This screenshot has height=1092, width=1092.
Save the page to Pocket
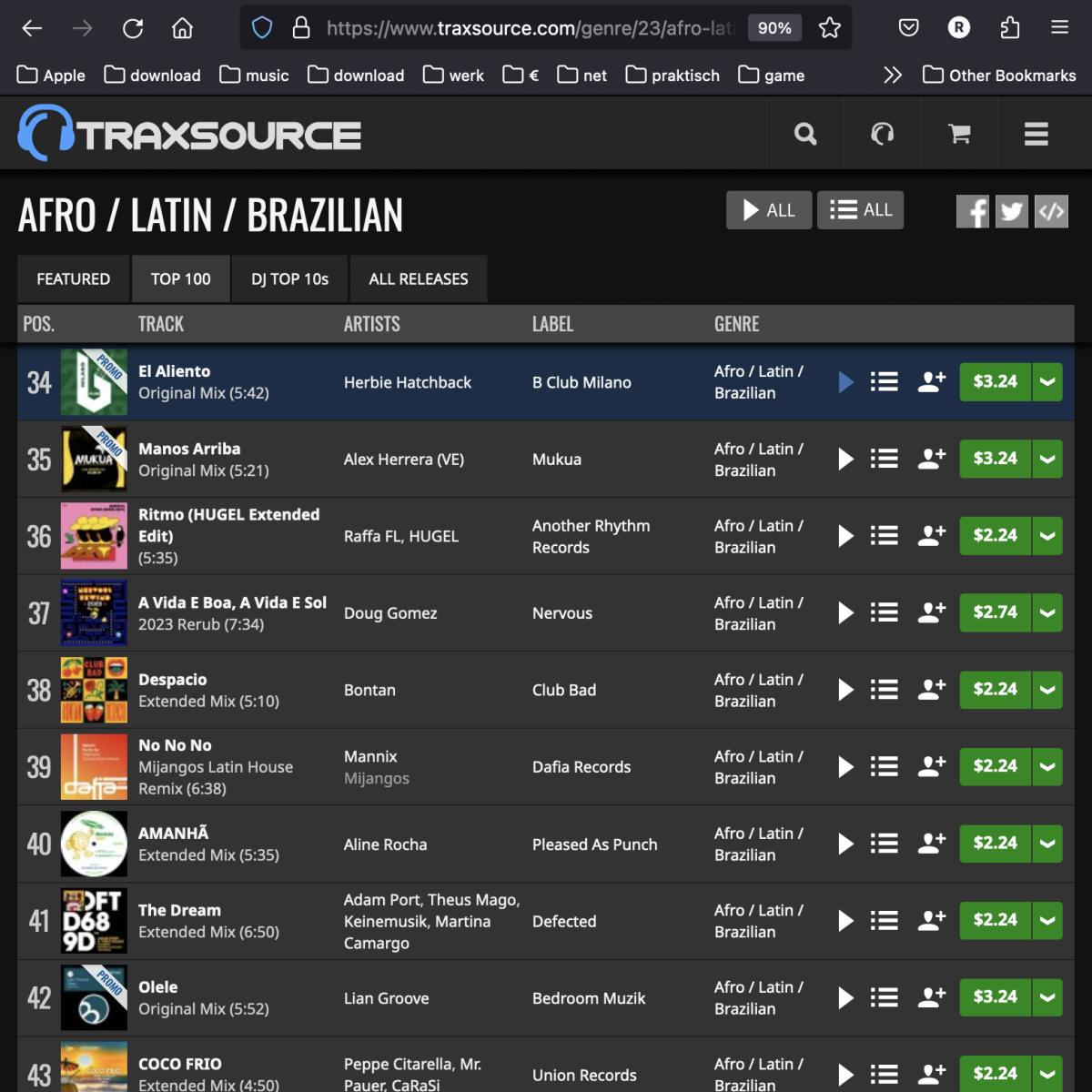(908, 28)
